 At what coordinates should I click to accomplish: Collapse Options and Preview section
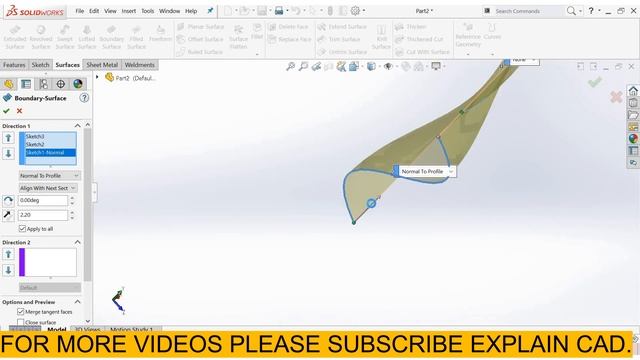[77, 302]
